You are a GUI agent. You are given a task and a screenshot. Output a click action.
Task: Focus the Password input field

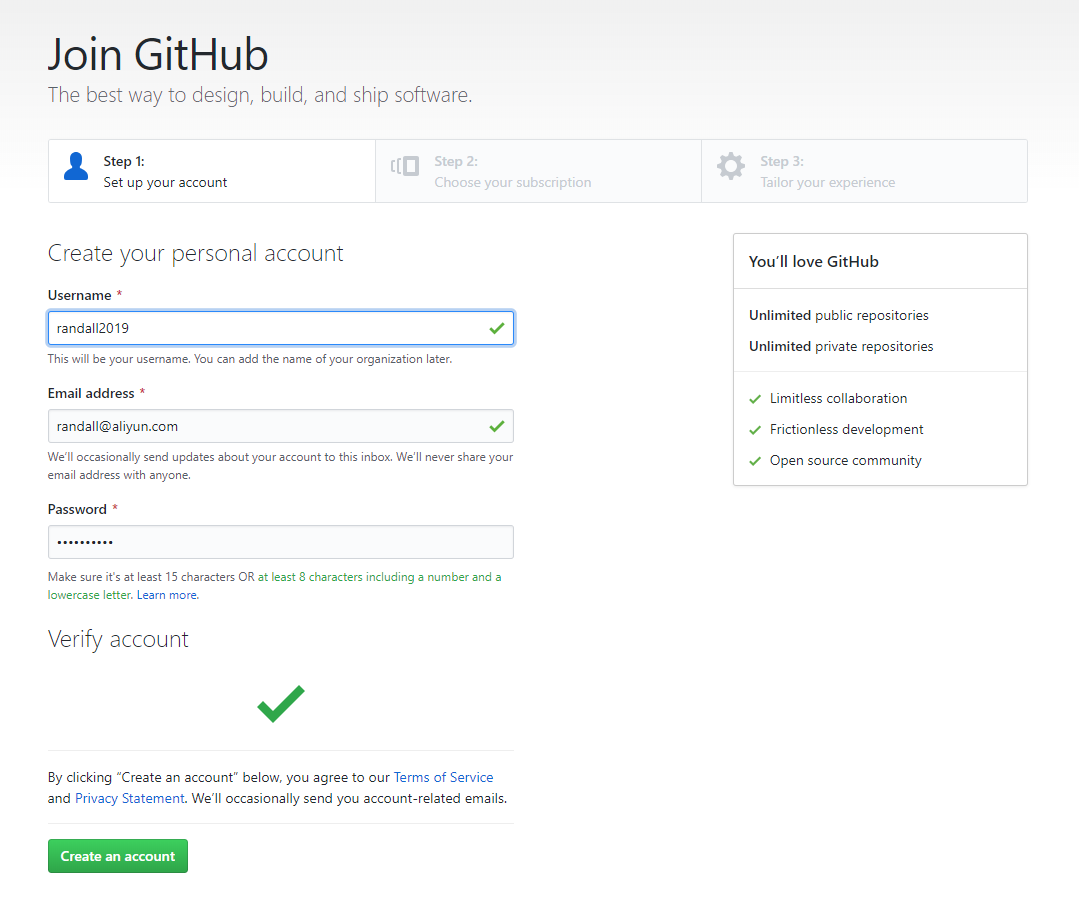pos(281,542)
